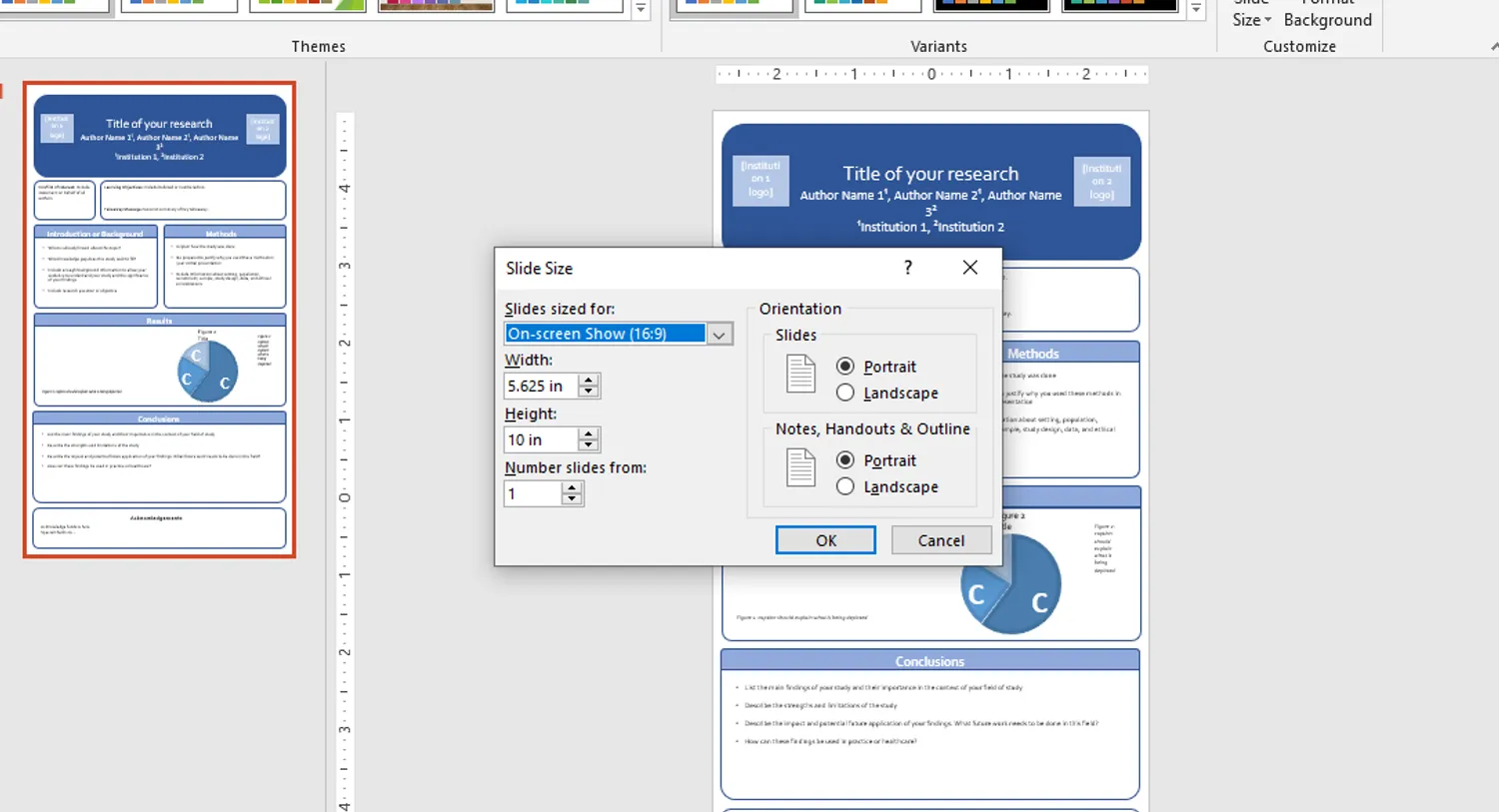
Task: Select Landscape for Notes, Handouts & Outline
Action: pos(887,486)
